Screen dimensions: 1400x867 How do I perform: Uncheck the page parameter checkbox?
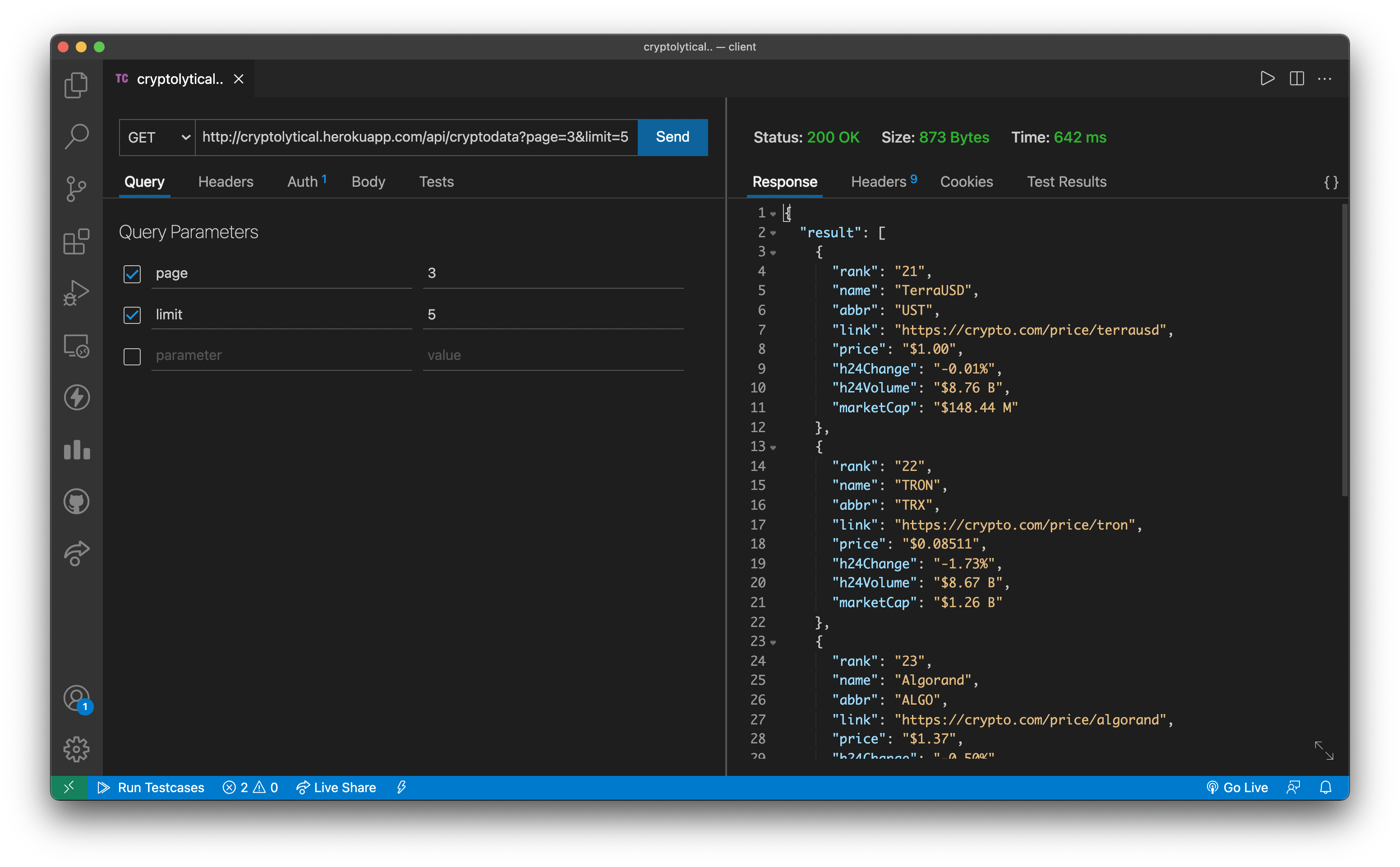pos(132,274)
